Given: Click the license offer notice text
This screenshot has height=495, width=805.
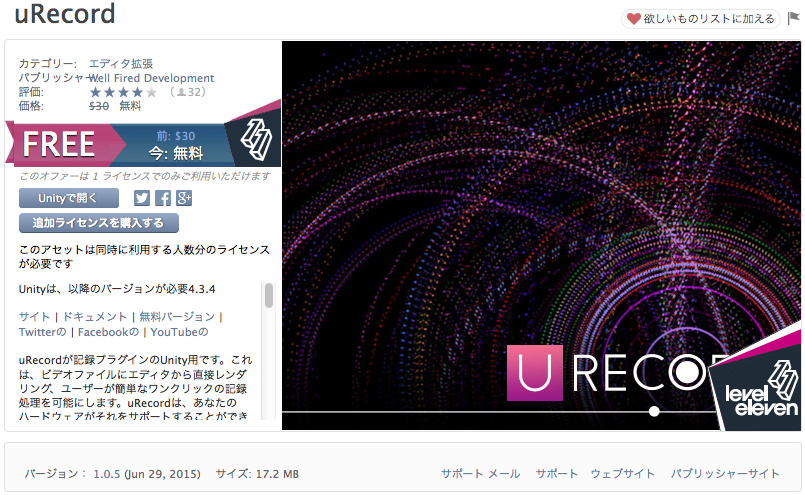Looking at the screenshot, I should point(145,176).
